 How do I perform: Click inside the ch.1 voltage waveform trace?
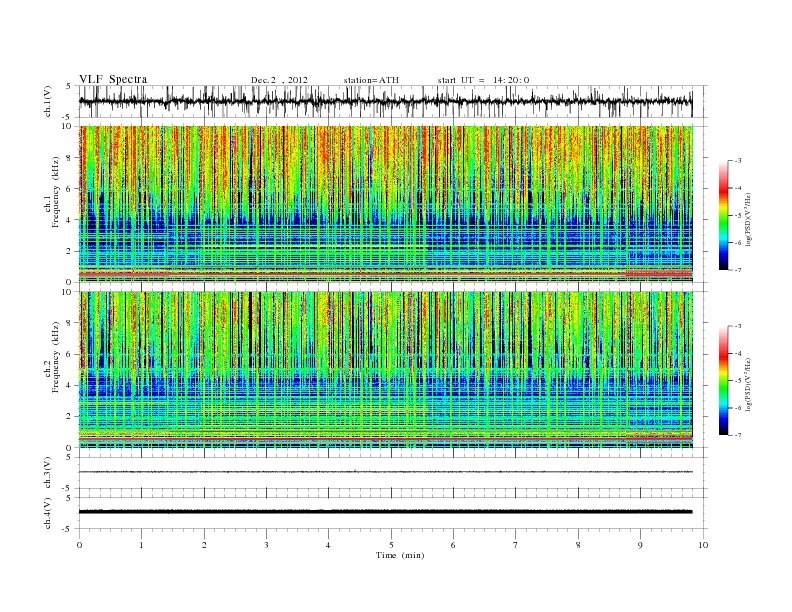pos(385,101)
